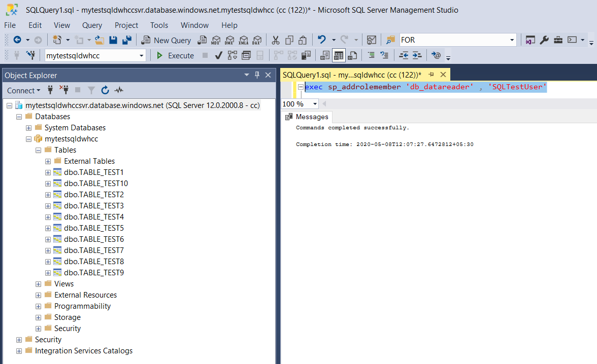Click the Parse checkmark icon
The height and width of the screenshot is (364, 597).
point(218,56)
